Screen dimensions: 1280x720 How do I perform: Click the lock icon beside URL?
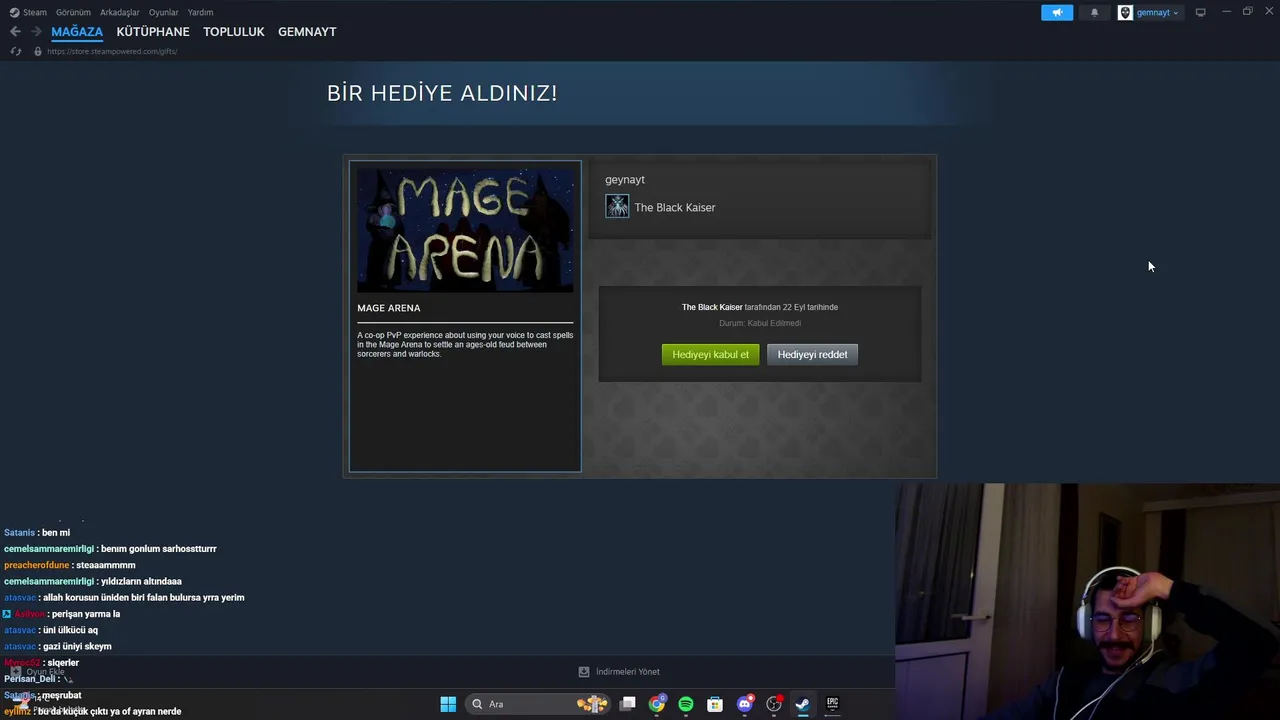pyautogui.click(x=38, y=51)
